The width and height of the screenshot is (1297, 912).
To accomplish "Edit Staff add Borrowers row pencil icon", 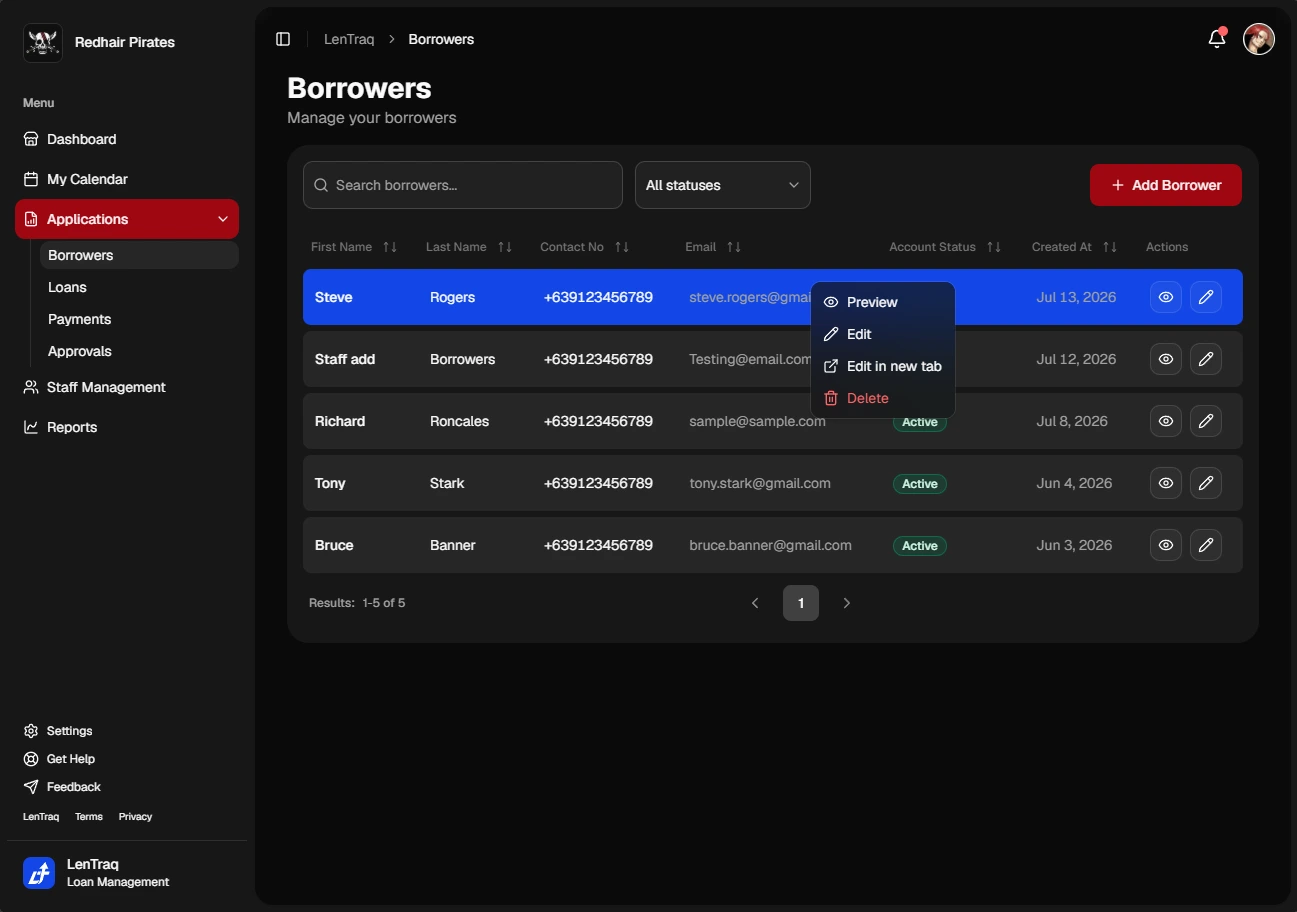I will click(1206, 359).
